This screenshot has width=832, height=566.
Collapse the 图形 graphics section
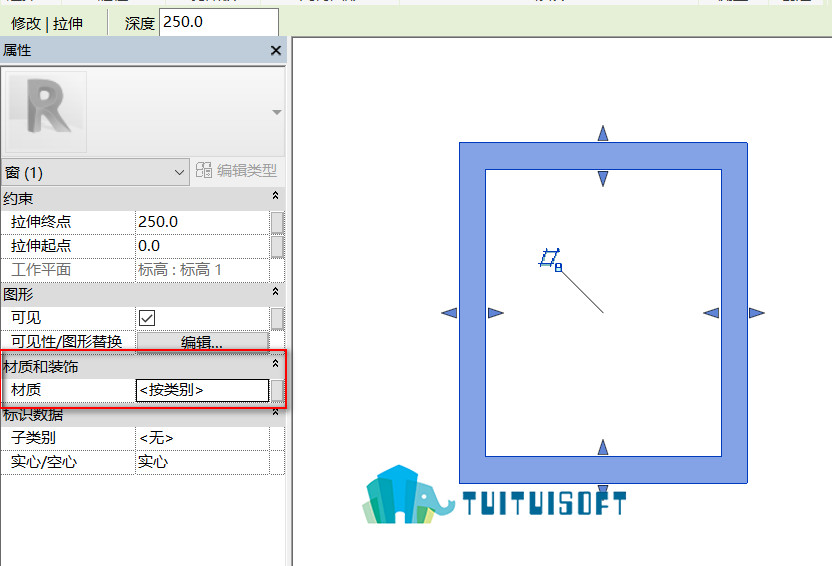(275, 292)
